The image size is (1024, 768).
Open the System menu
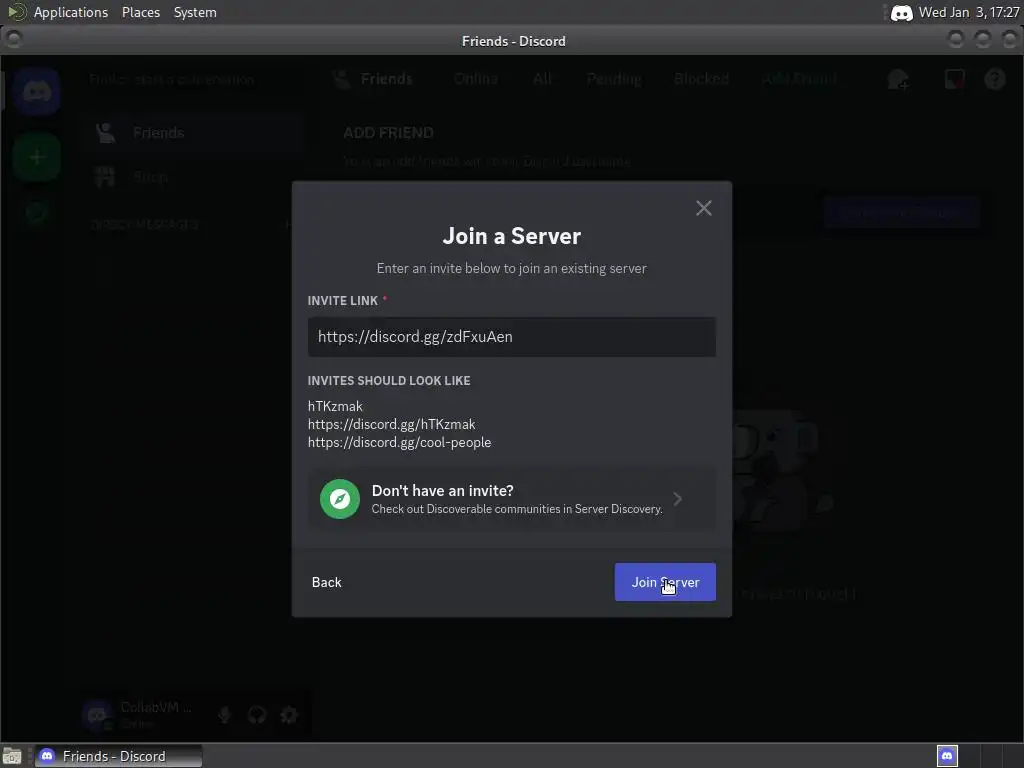coord(195,12)
